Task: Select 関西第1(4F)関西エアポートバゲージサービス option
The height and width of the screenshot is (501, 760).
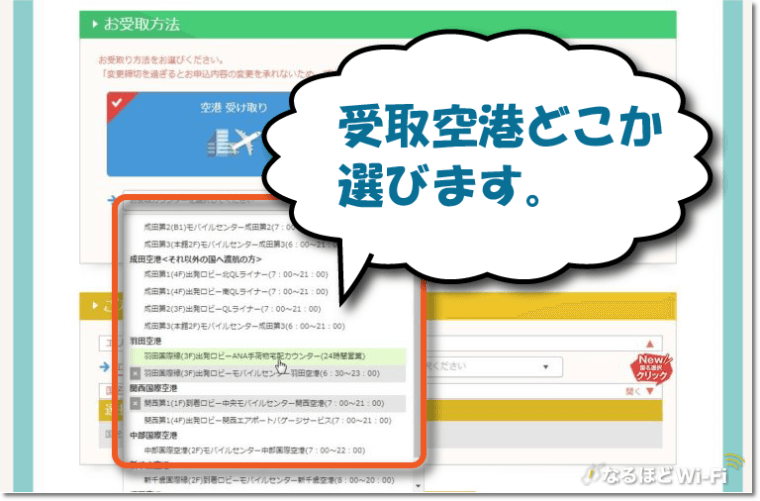Action: pos(268,421)
